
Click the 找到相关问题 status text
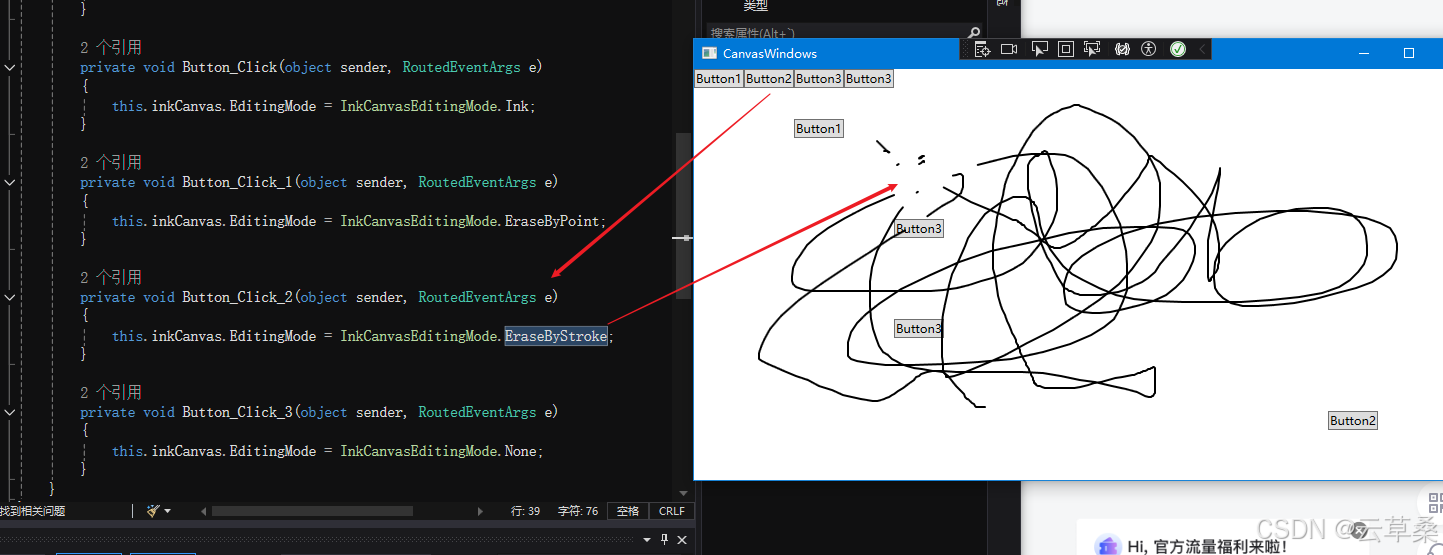tap(33, 511)
